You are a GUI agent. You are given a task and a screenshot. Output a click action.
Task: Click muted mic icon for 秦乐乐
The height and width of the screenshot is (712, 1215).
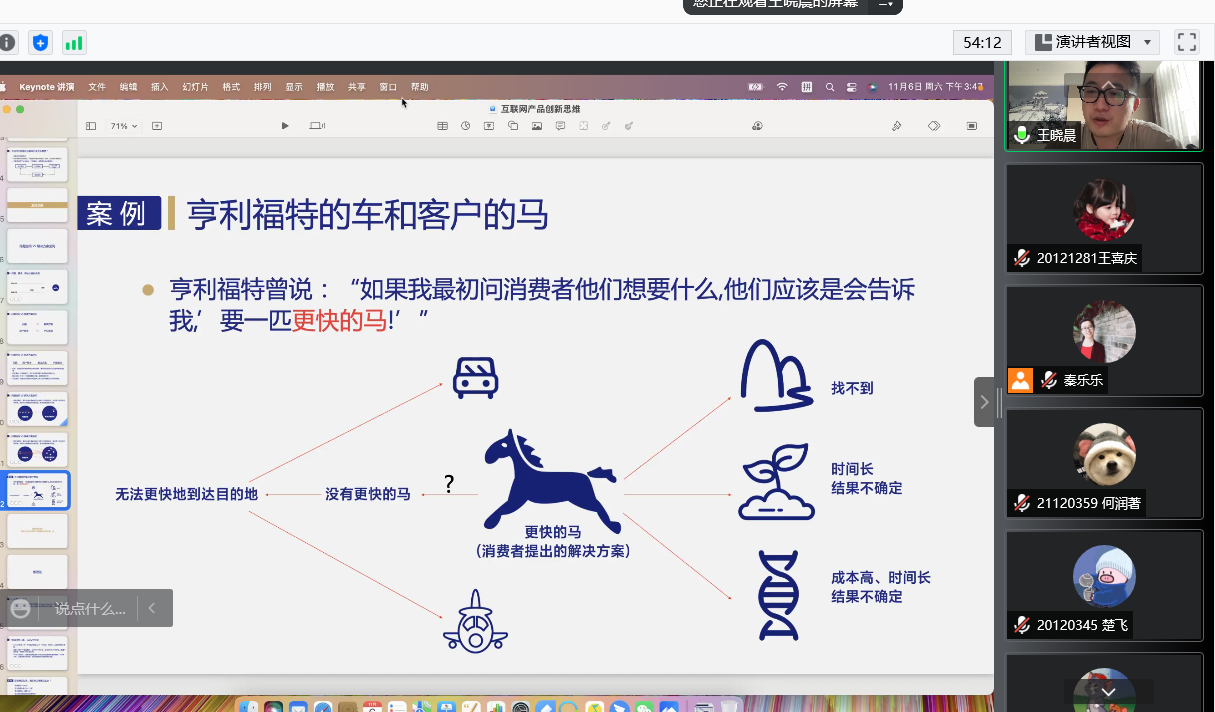click(x=1049, y=380)
